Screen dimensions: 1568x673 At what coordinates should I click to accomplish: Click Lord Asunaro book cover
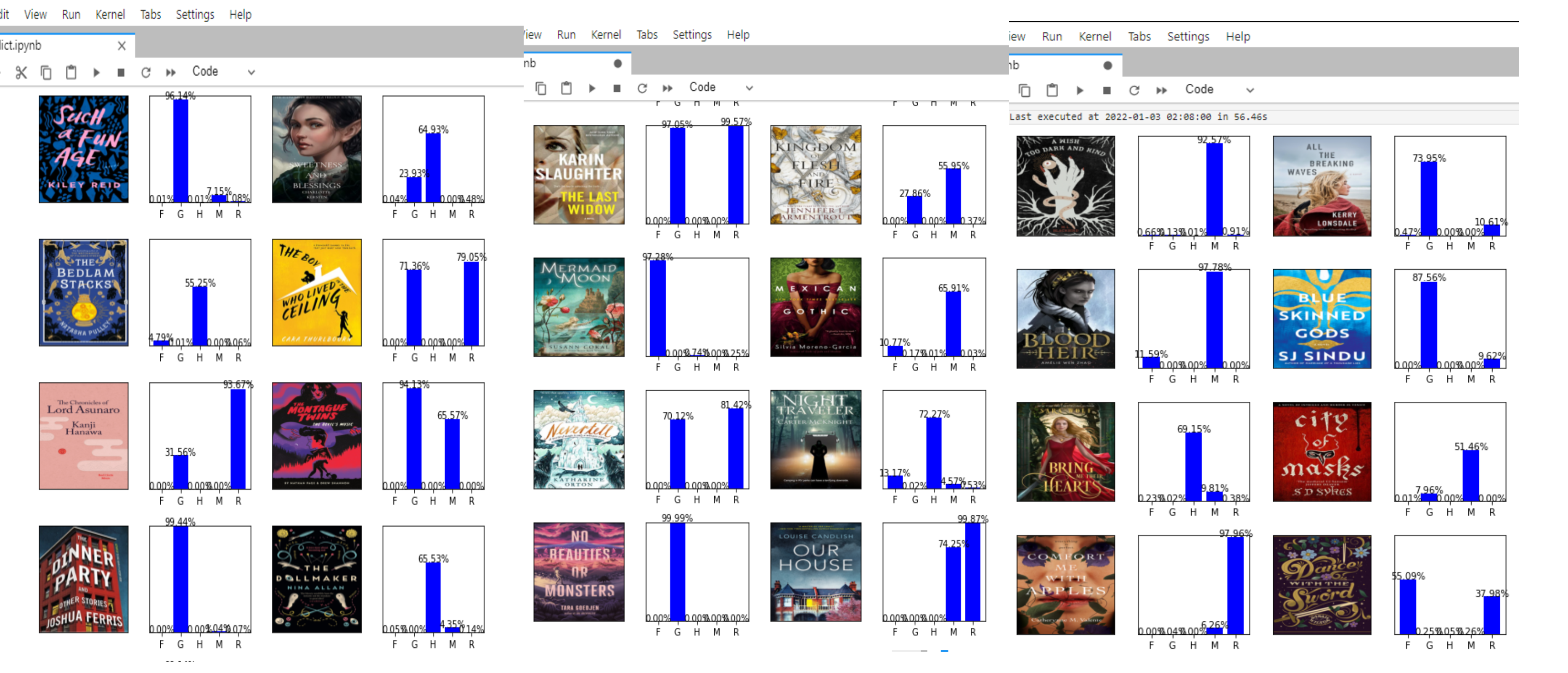click(x=83, y=436)
